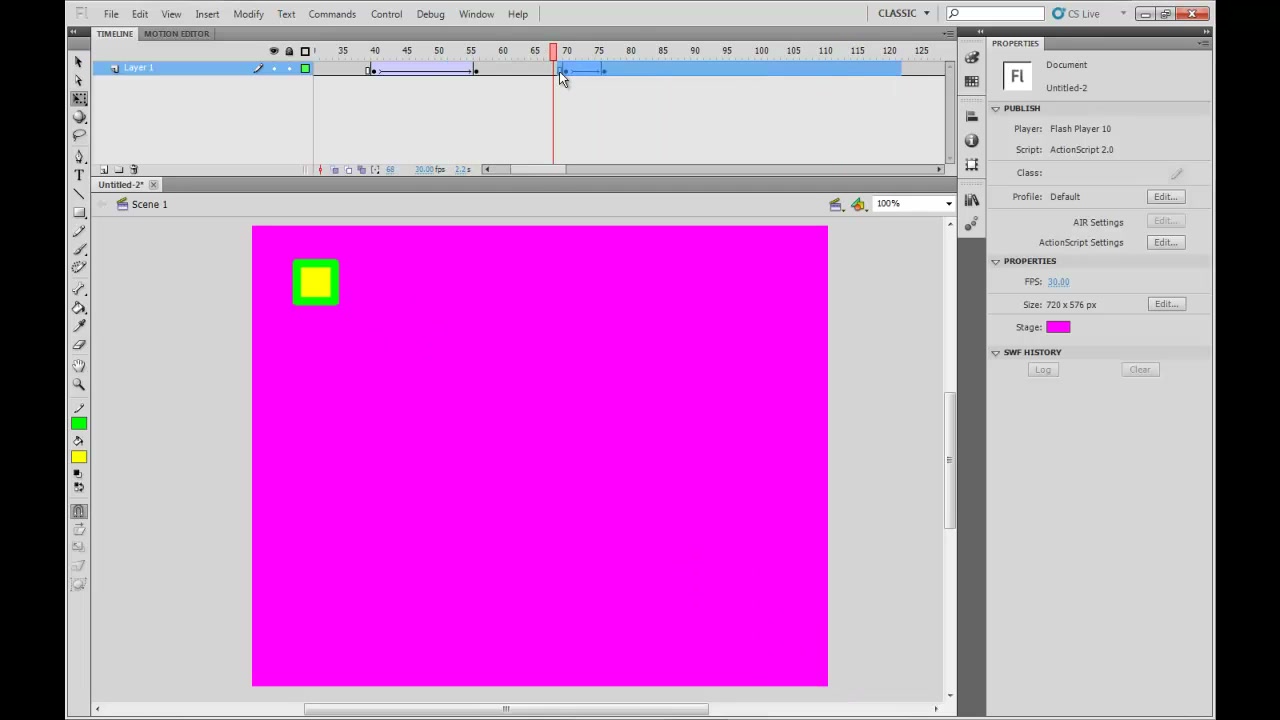
Task: Open the Properties panel options menu
Action: click(x=1203, y=44)
